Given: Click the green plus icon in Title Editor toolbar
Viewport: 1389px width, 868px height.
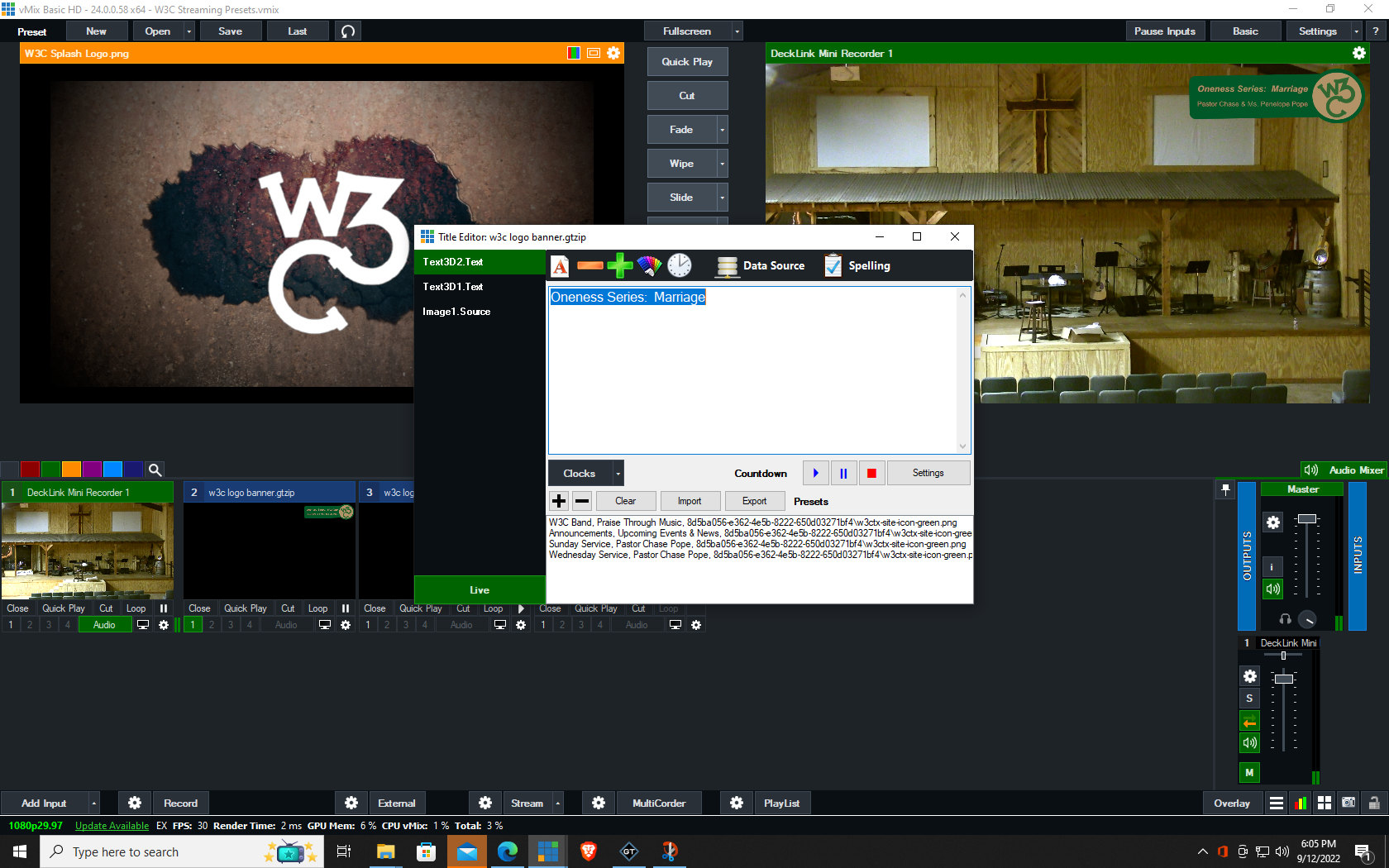Looking at the screenshot, I should (619, 266).
